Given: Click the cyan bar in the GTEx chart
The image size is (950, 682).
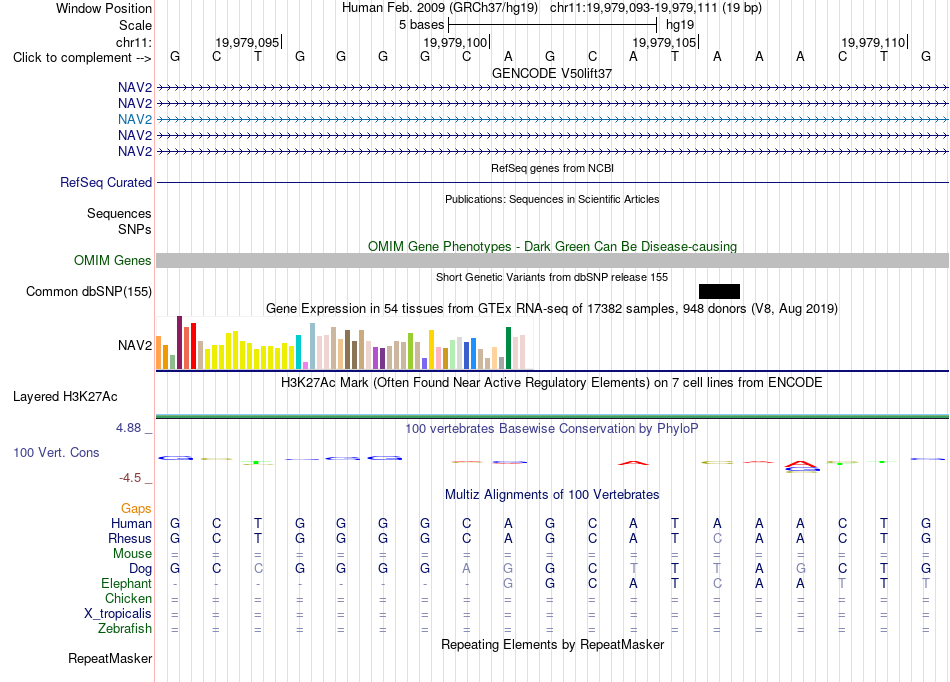Looking at the screenshot, I should [x=298, y=352].
